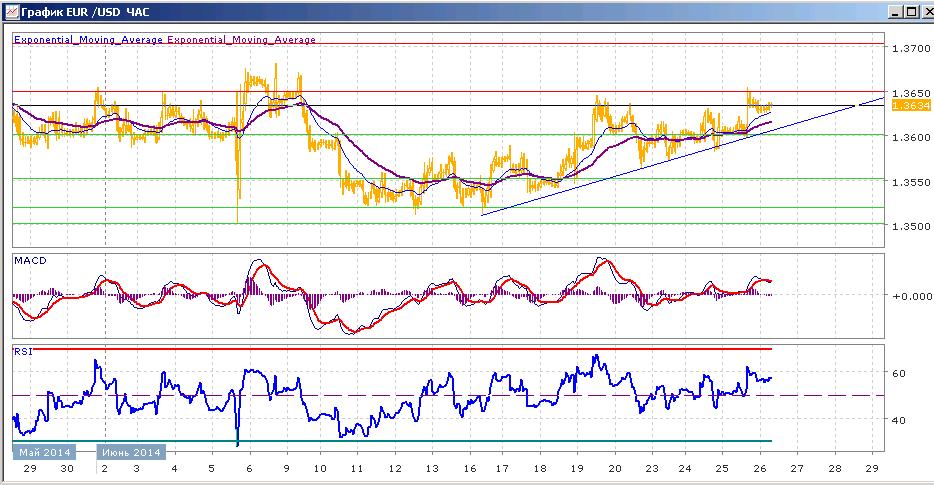Click date label 12 on time axis
Viewport: 934px width, 485px height.
point(395,468)
